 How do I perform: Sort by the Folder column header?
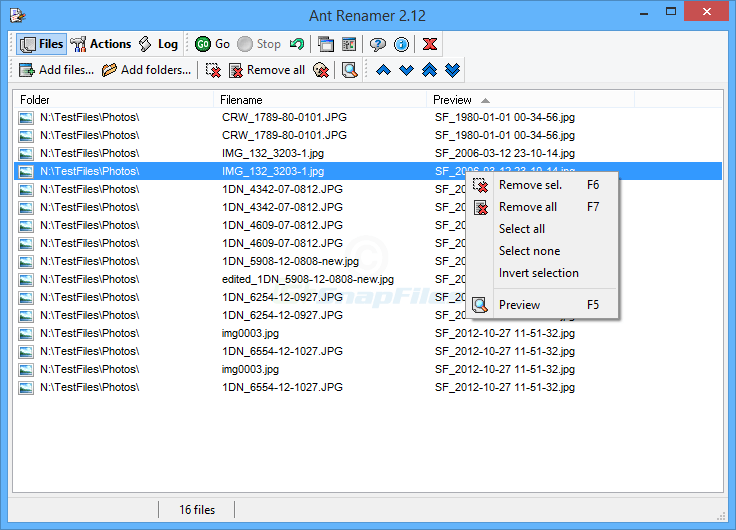[x=113, y=100]
